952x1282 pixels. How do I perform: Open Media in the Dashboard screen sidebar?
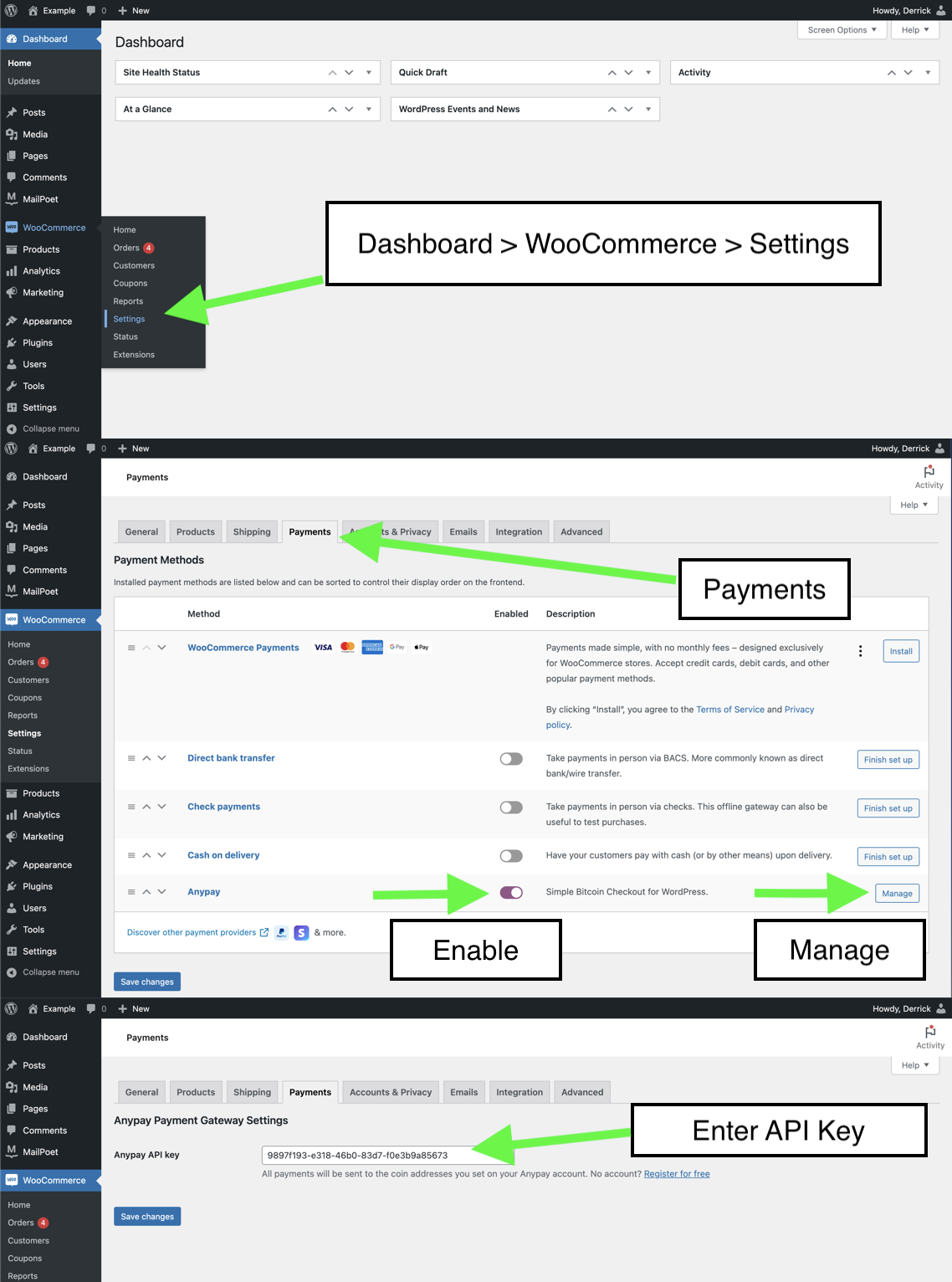pos(34,134)
